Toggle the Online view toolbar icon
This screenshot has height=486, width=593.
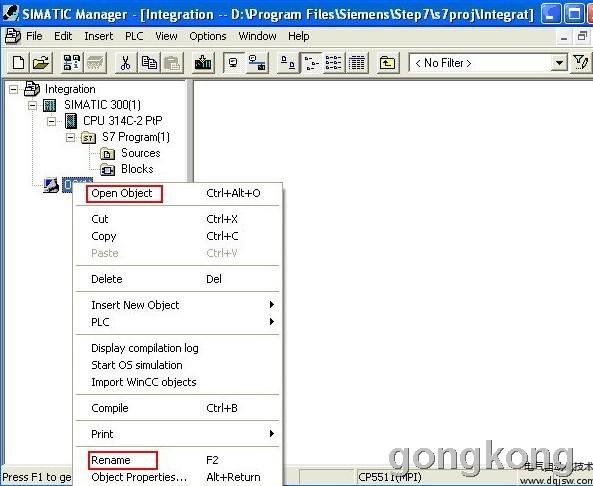[233, 62]
